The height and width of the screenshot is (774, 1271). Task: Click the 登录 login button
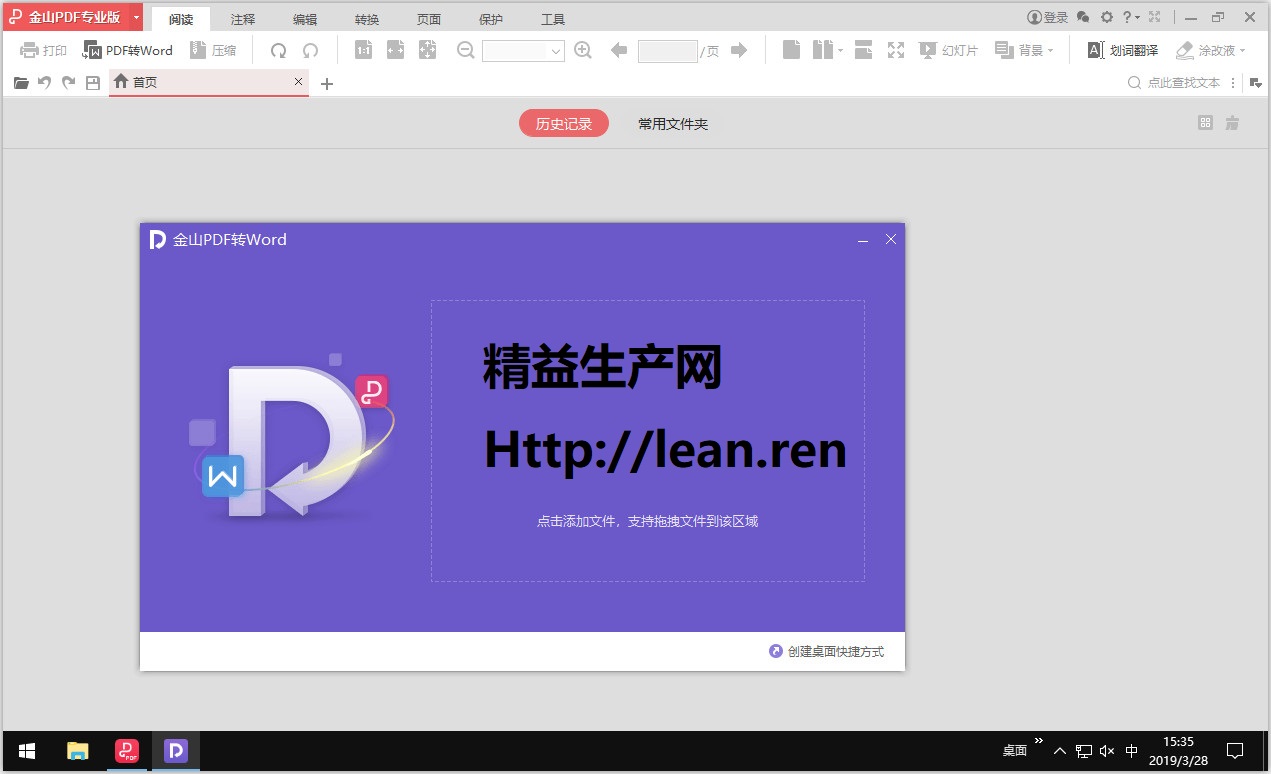tap(1048, 17)
